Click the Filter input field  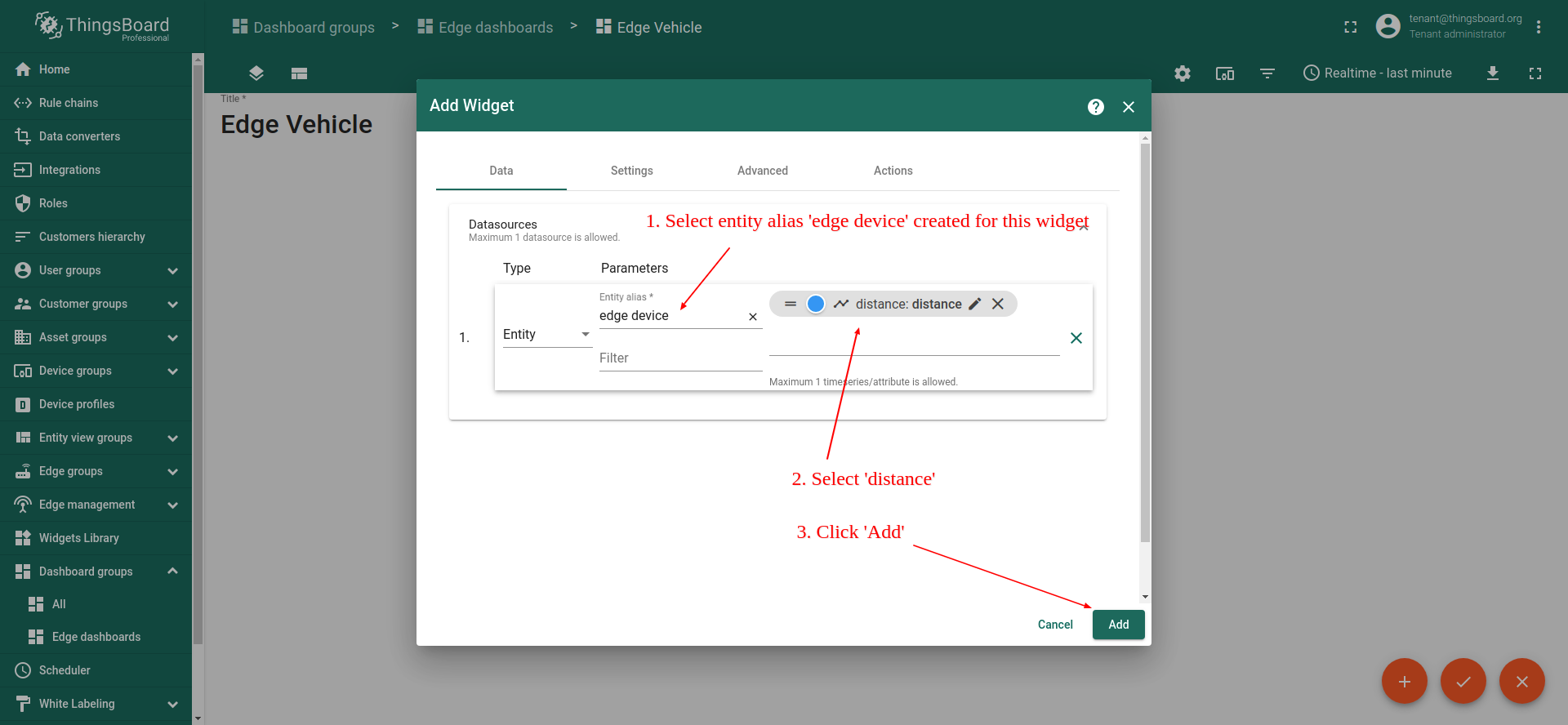click(681, 358)
